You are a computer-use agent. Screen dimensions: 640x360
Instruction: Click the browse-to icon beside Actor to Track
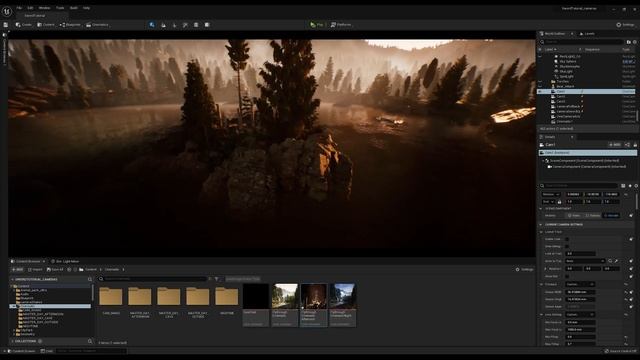point(610,261)
